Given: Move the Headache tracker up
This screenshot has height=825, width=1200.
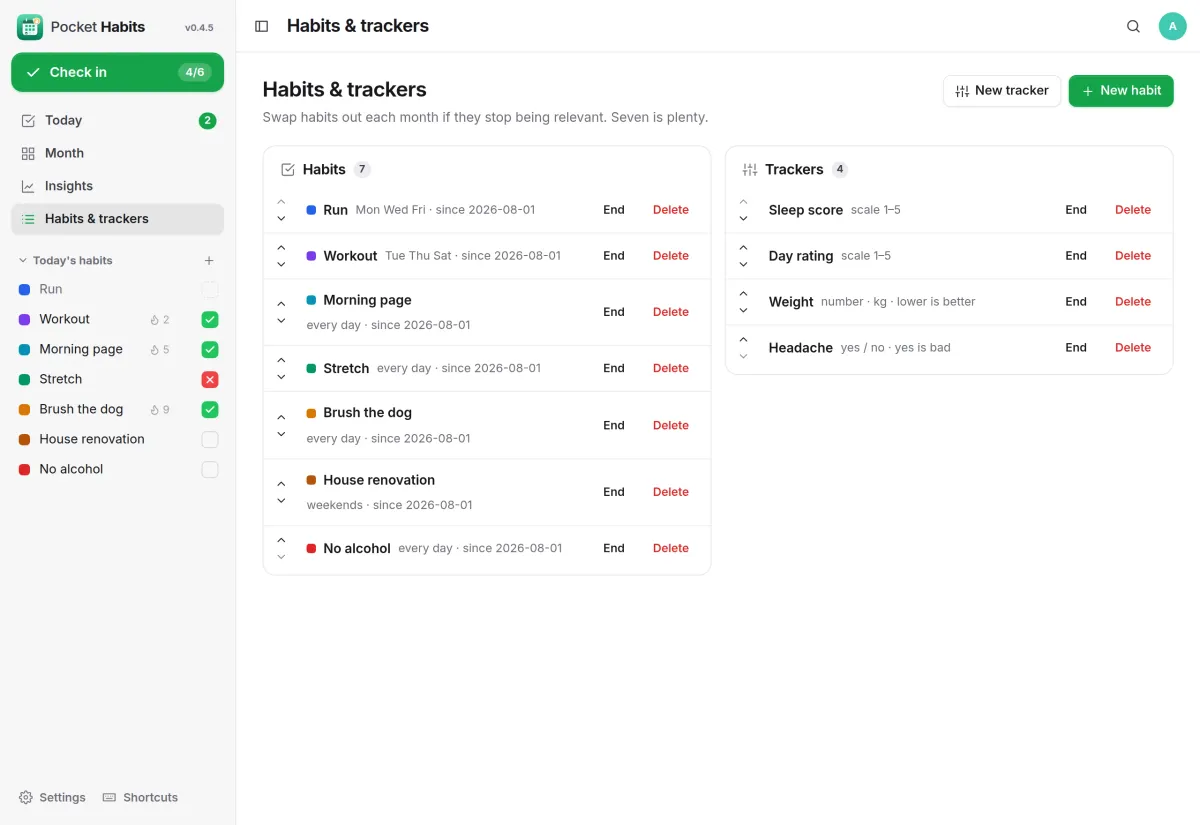Looking at the screenshot, I should [x=743, y=340].
